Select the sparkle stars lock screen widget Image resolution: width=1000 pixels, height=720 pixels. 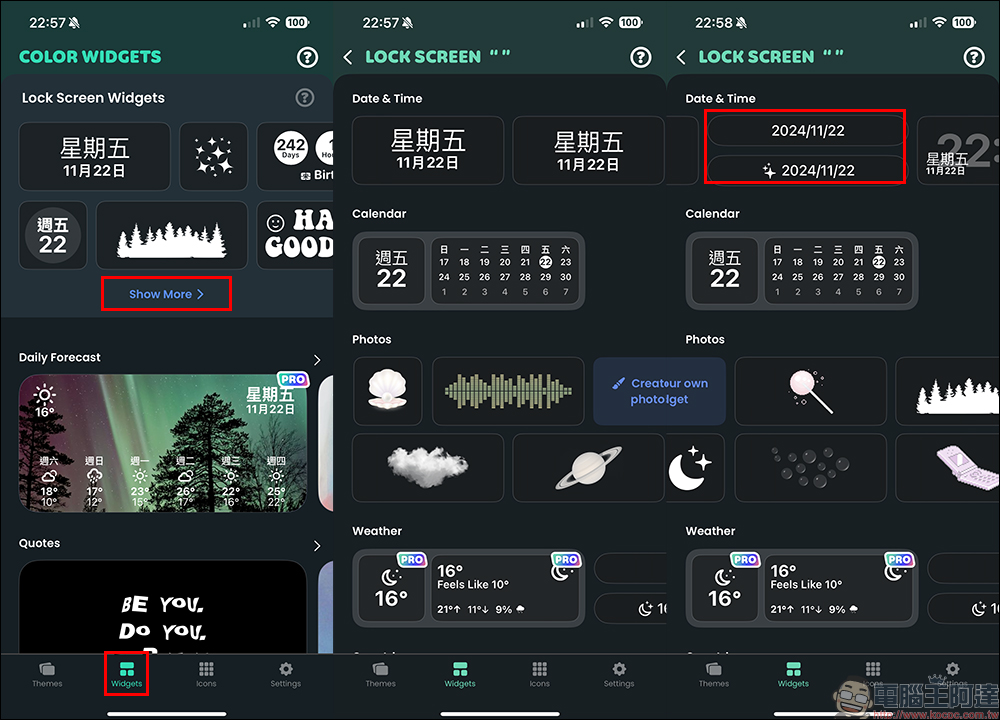[x=214, y=156]
